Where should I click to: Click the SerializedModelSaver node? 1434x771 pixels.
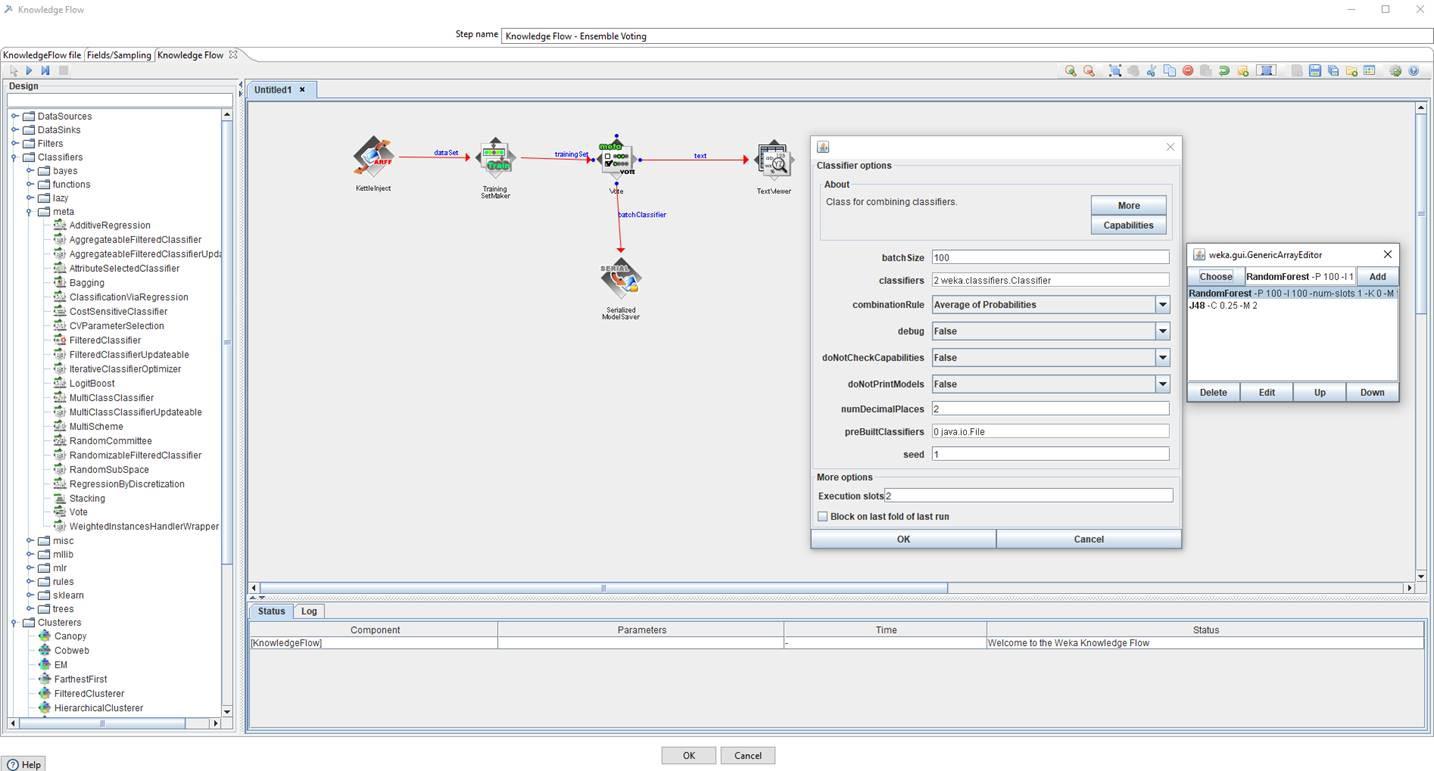point(620,280)
